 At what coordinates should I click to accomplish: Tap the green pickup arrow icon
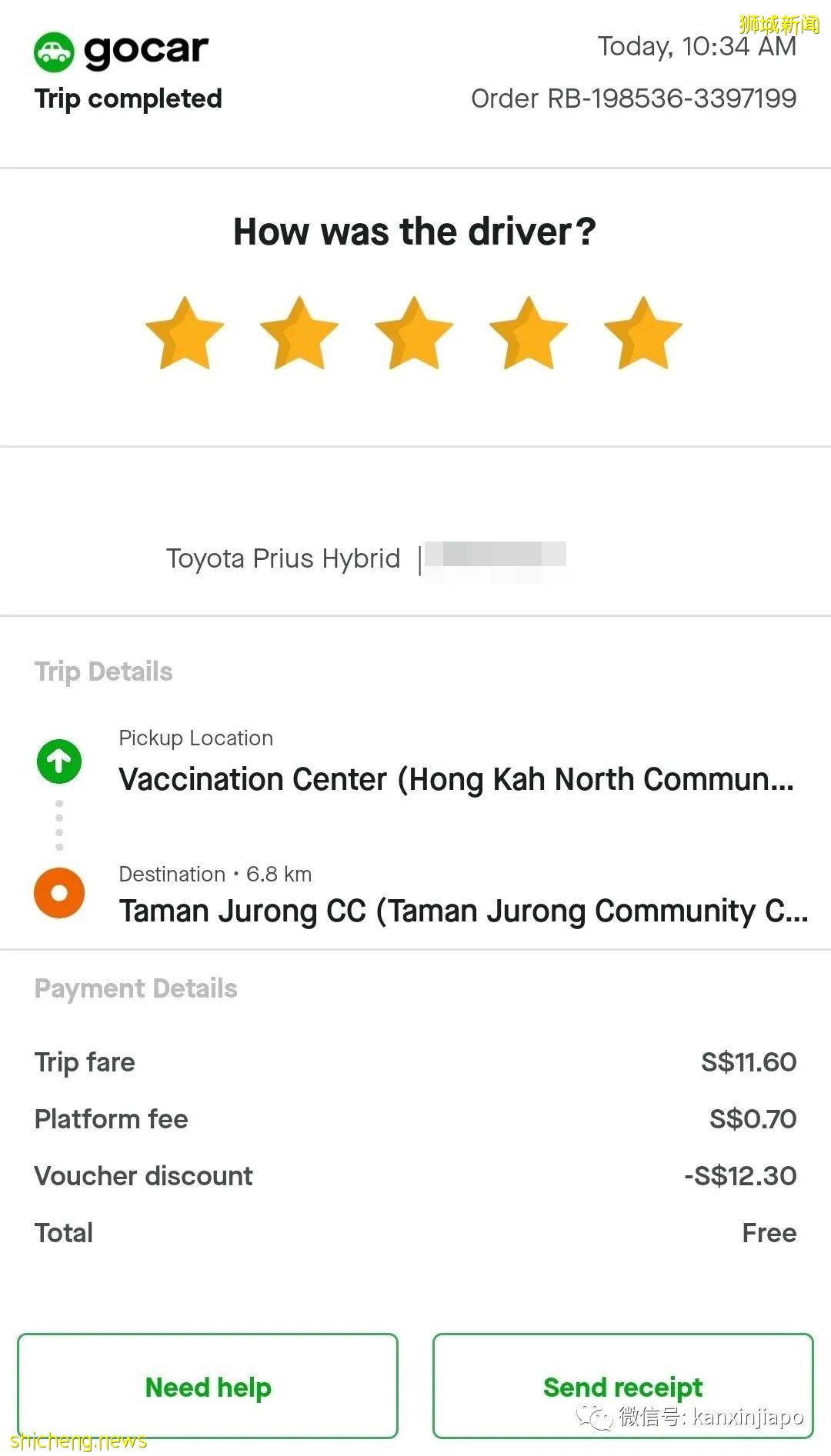[59, 761]
